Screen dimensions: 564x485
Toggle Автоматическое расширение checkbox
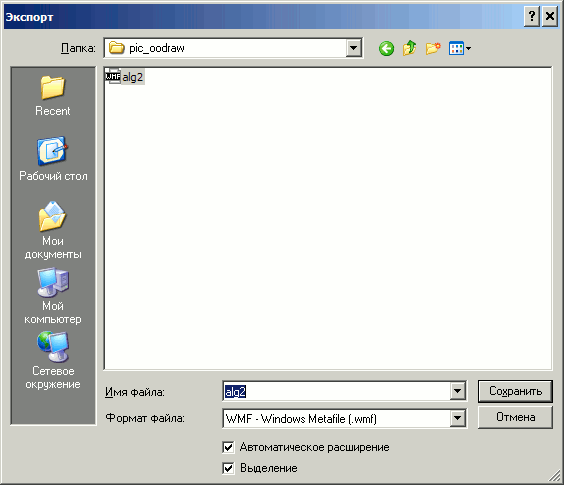click(x=228, y=447)
